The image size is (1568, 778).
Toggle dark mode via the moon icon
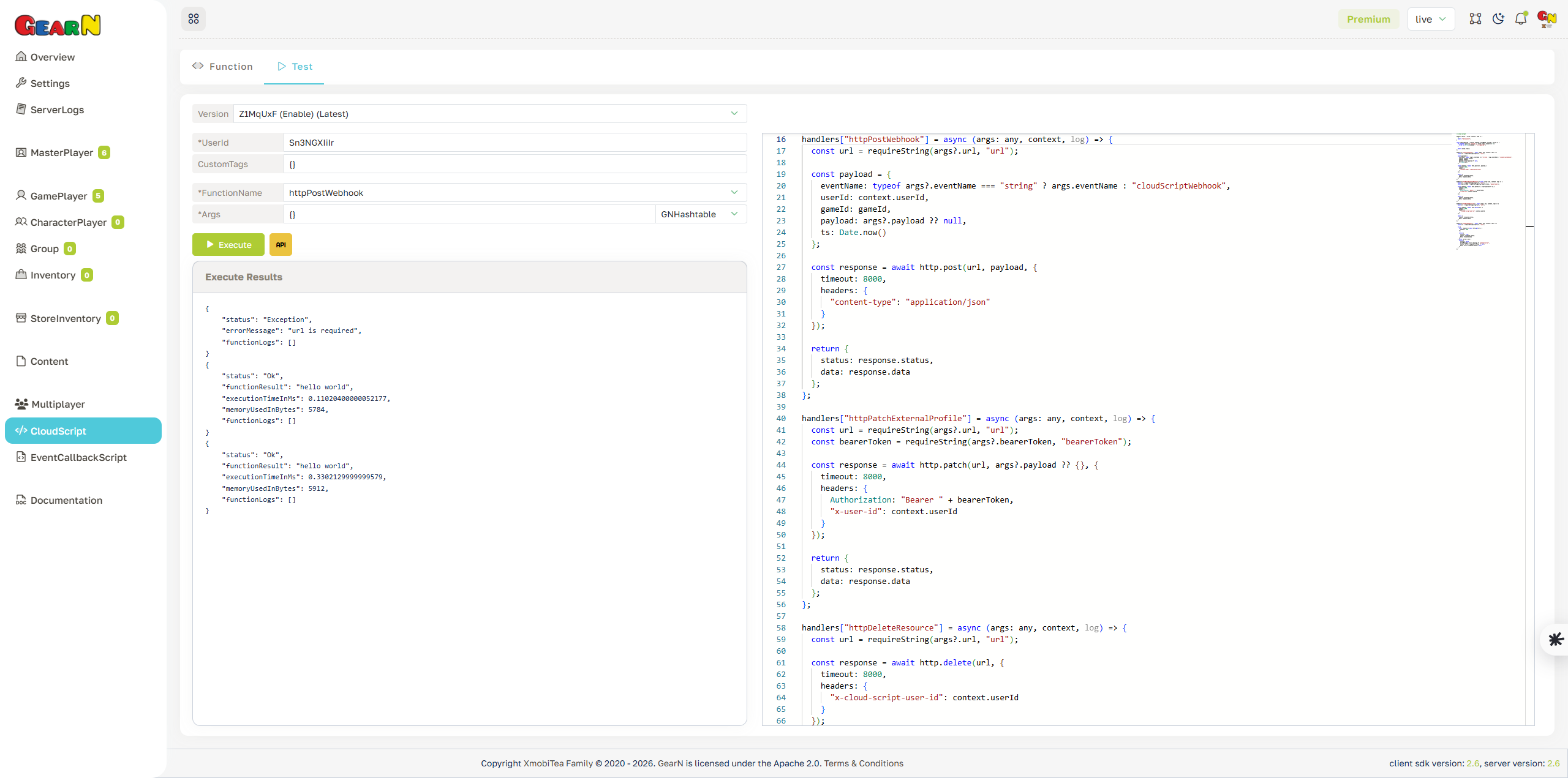[x=1498, y=19]
